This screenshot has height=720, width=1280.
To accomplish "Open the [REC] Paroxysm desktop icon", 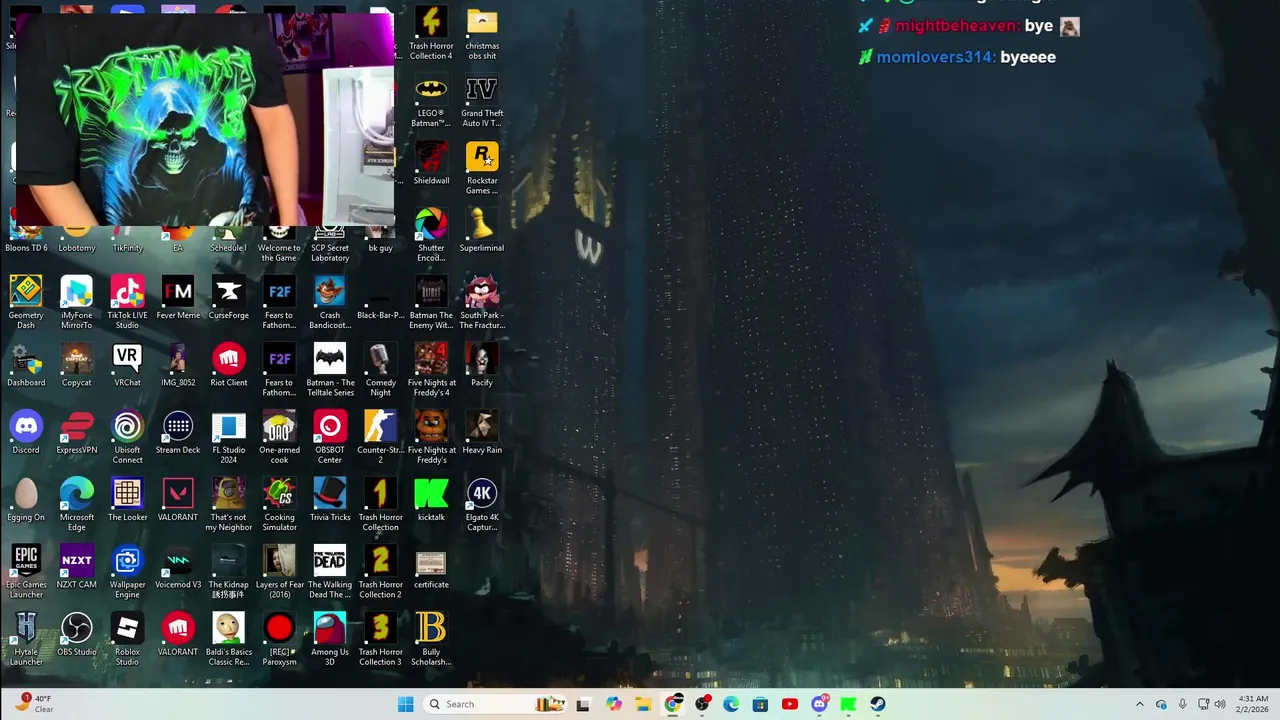I will [279, 639].
